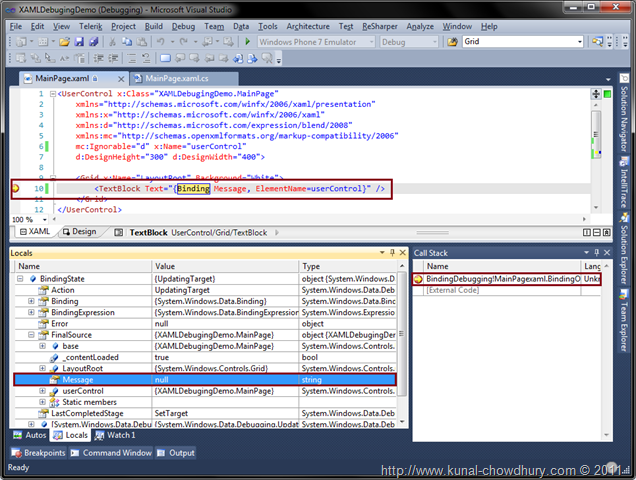Switch to the Design view tab
Viewport: 636px width, 480px height.
tap(80, 232)
